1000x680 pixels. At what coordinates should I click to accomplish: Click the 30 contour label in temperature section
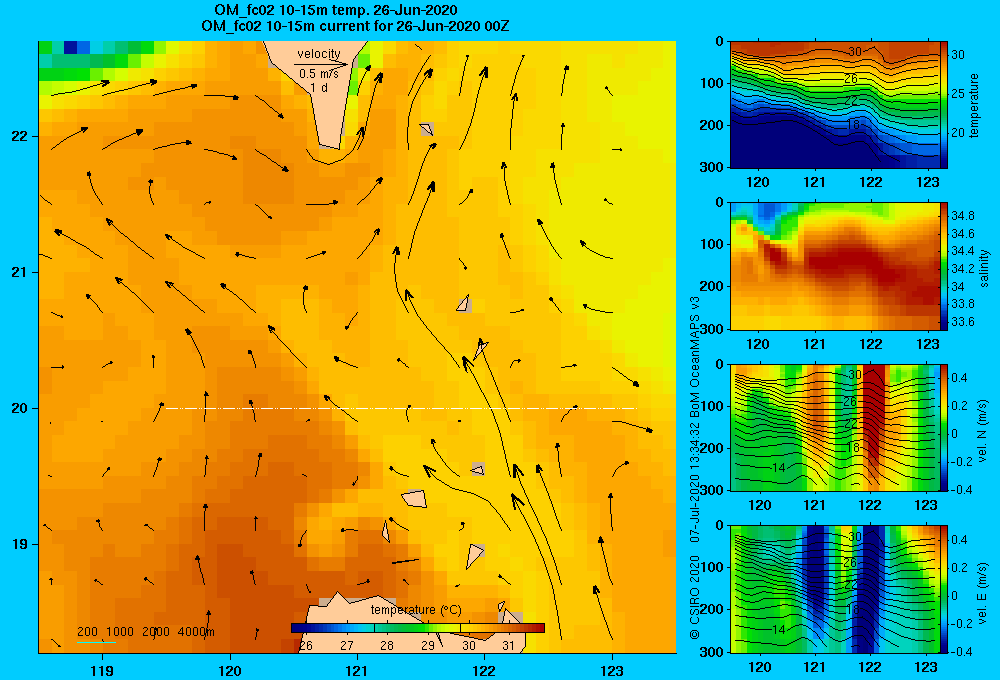[855, 52]
